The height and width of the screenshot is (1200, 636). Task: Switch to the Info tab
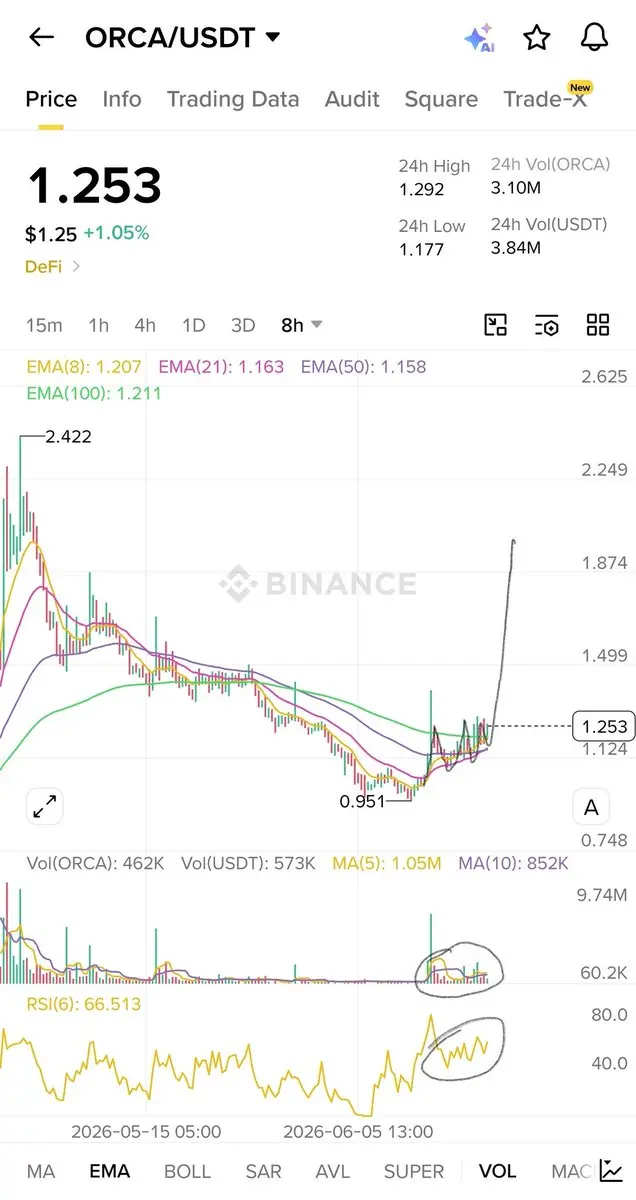tap(122, 99)
